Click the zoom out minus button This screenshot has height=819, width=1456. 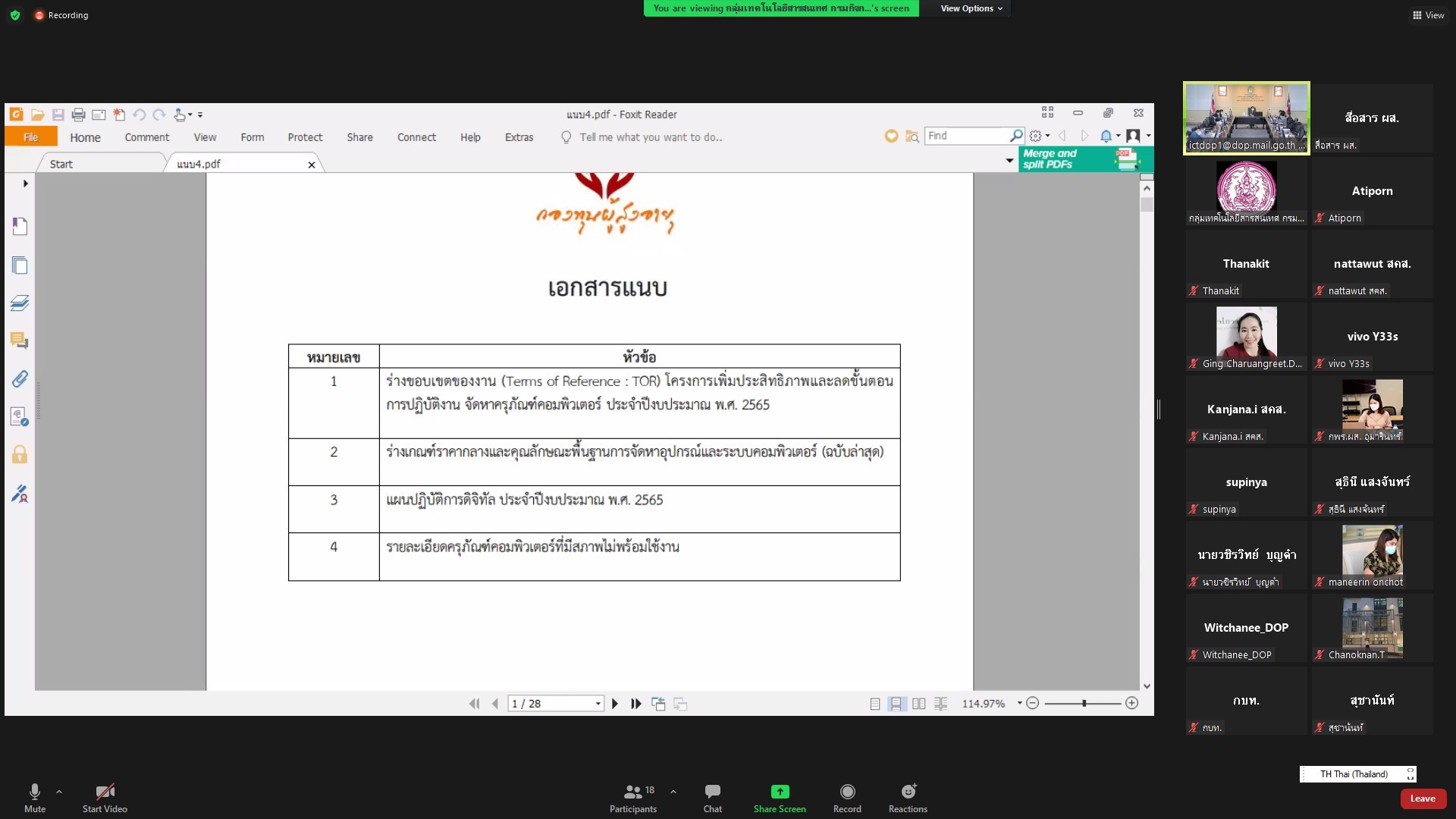pos(1032,703)
